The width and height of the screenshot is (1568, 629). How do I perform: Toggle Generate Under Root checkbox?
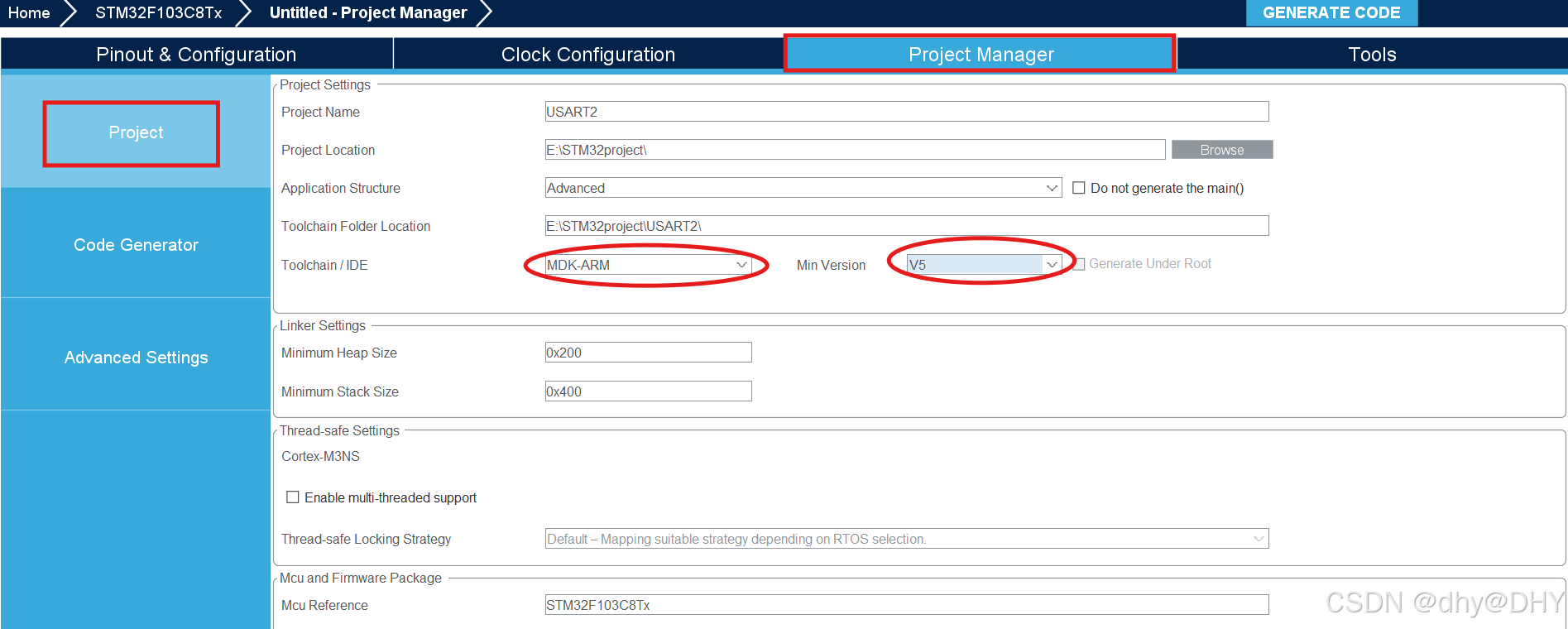[1079, 264]
